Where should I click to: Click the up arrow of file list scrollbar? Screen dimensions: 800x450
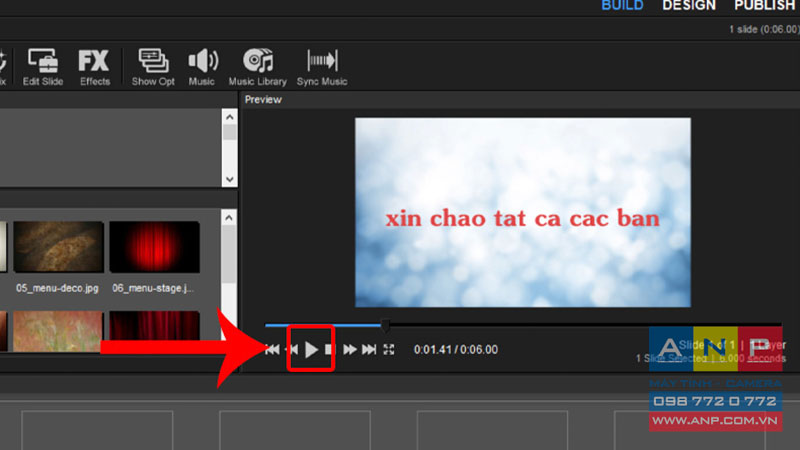click(230, 218)
